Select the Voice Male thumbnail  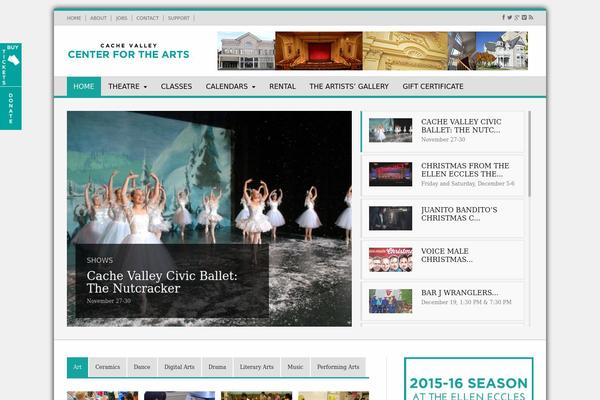tap(390, 260)
